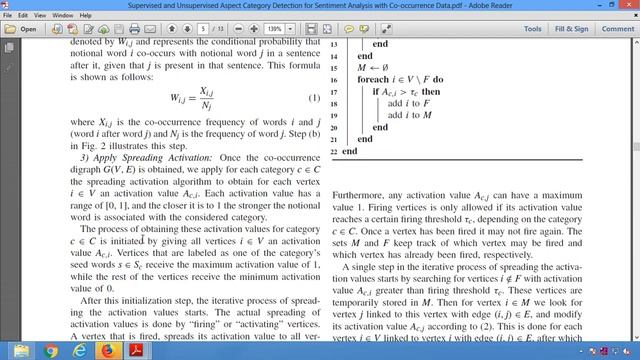This screenshot has height=360, width=640.
Task: Open the zoom level dropdown arrow
Action: pyautogui.click(x=290, y=29)
